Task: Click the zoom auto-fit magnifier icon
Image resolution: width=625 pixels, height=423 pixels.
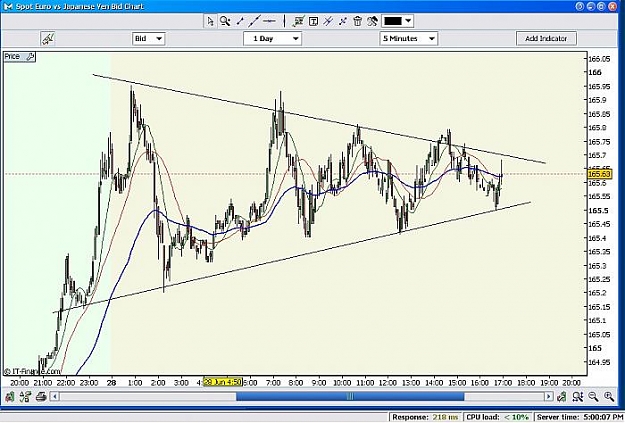Action: (578, 396)
